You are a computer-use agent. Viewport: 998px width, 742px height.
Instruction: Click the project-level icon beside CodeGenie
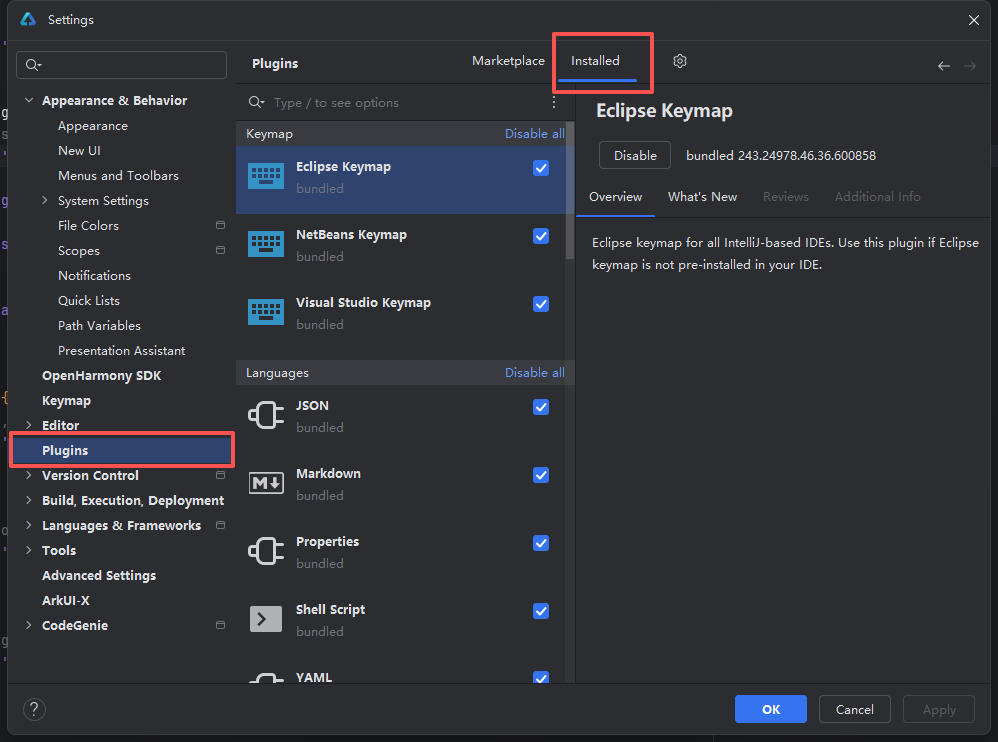click(220, 625)
